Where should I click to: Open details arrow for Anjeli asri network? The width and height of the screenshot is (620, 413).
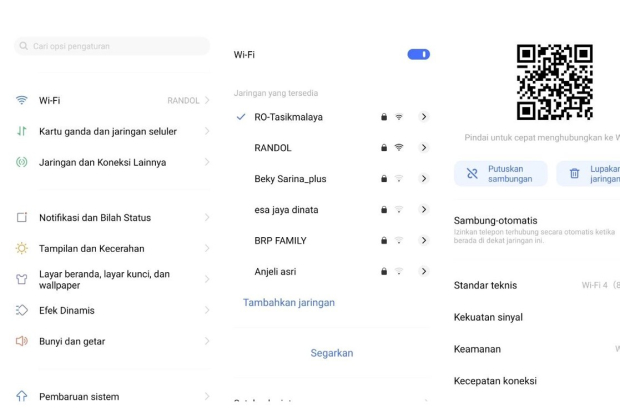(424, 272)
